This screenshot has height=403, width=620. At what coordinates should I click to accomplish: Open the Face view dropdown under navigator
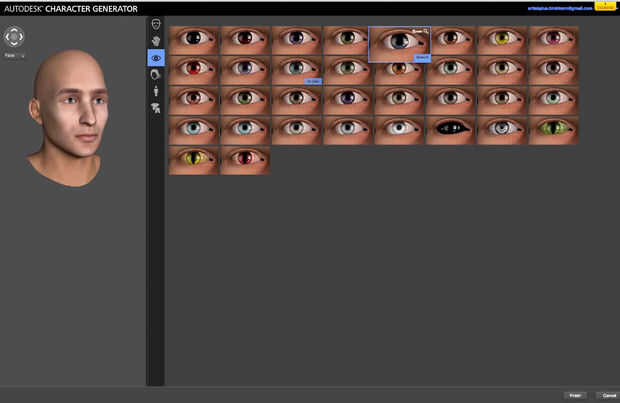pyautogui.click(x=15, y=56)
